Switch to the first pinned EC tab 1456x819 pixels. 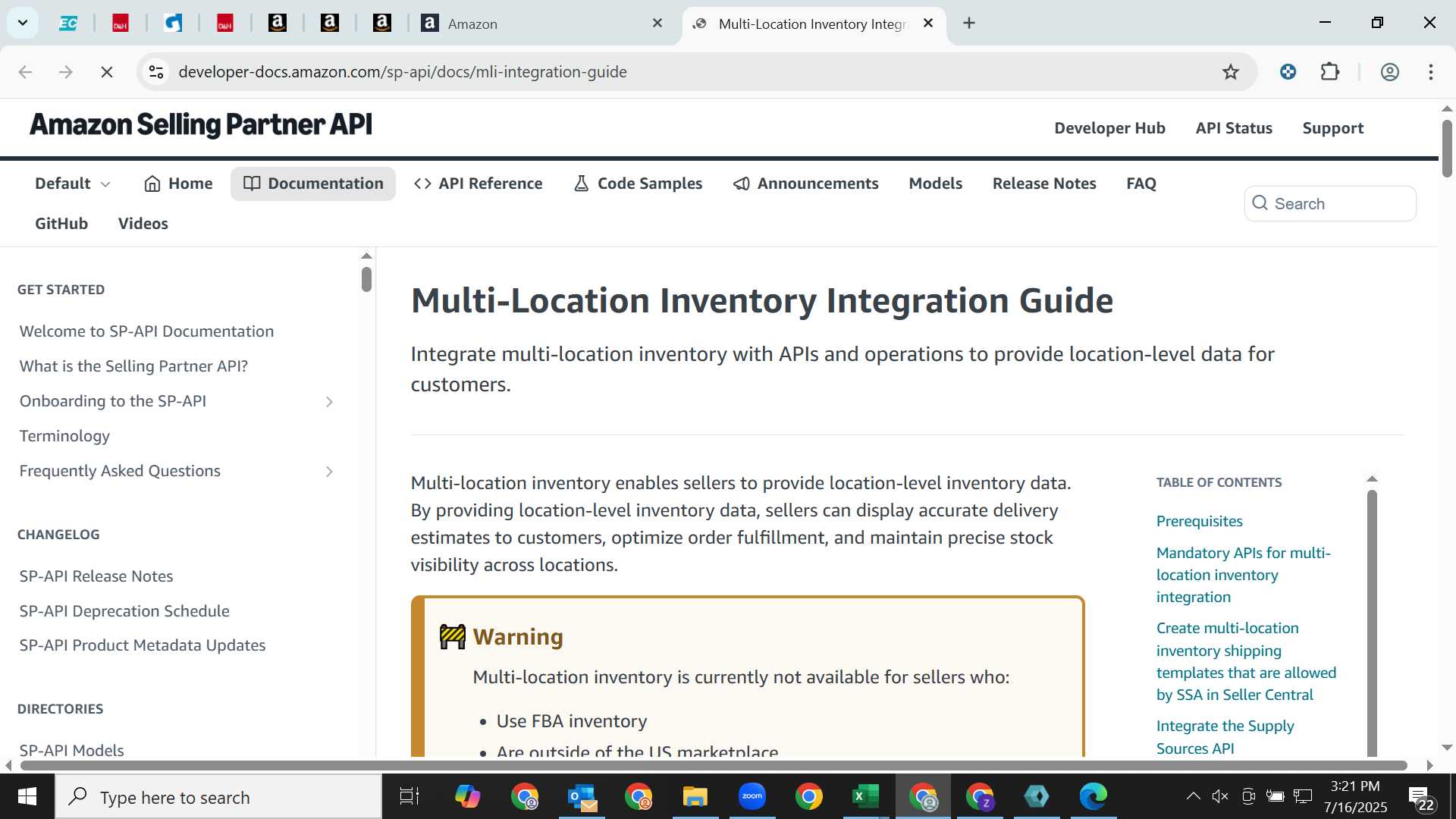point(68,24)
